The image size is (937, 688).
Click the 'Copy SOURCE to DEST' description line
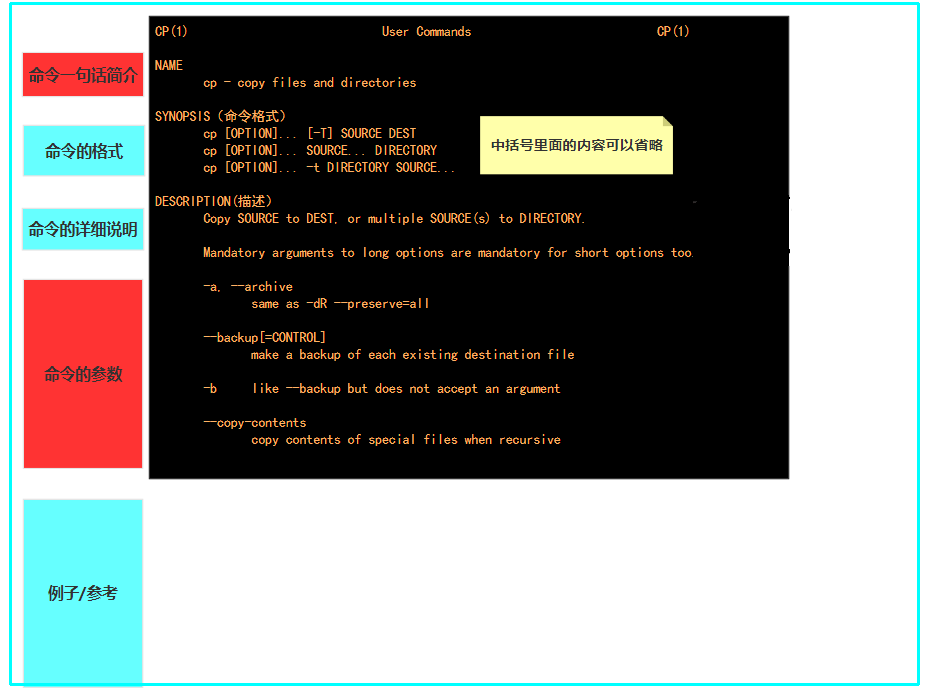(x=394, y=218)
